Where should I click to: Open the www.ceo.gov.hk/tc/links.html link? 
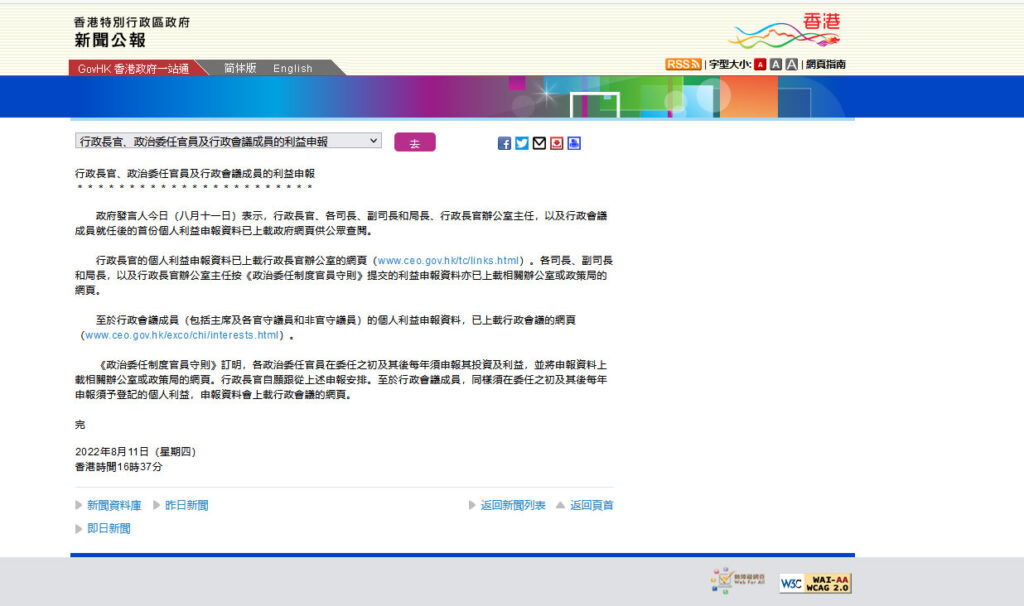pyautogui.click(x=448, y=260)
